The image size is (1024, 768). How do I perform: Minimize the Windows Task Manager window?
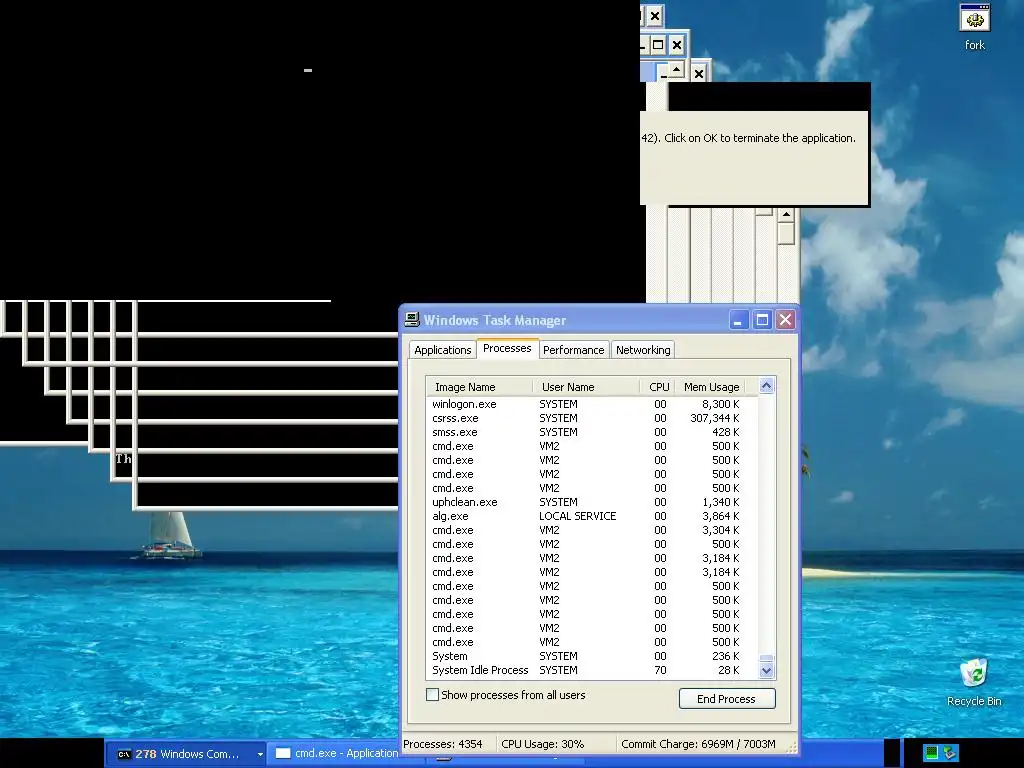tap(739, 320)
